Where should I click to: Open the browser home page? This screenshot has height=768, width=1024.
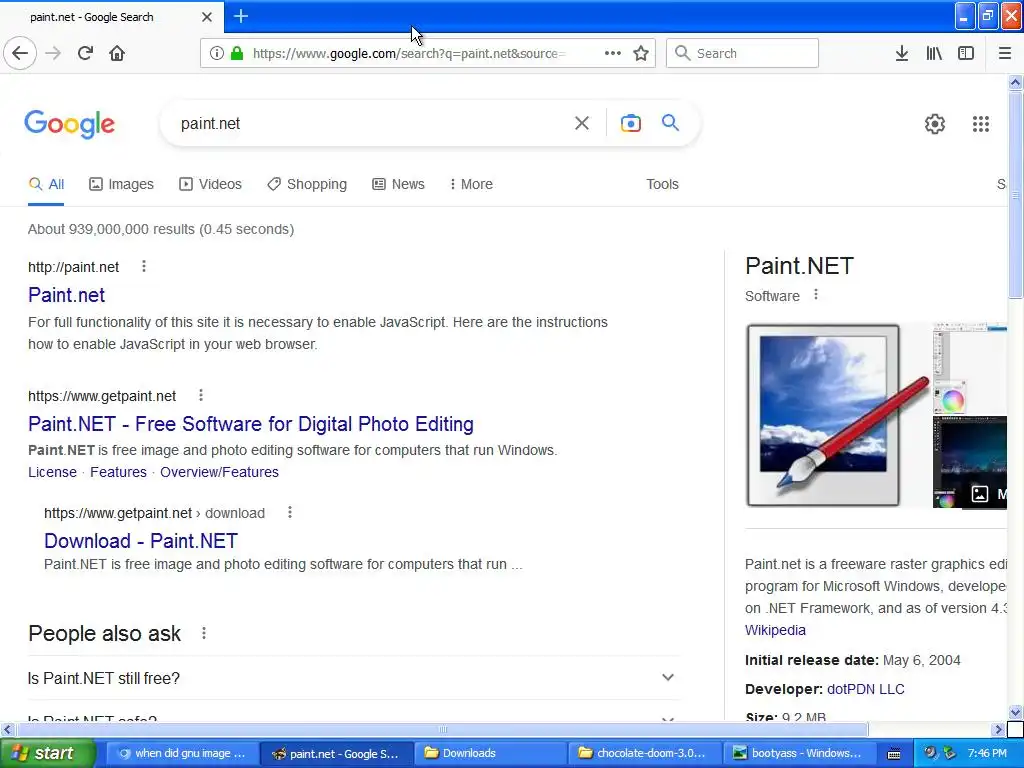[x=117, y=54]
